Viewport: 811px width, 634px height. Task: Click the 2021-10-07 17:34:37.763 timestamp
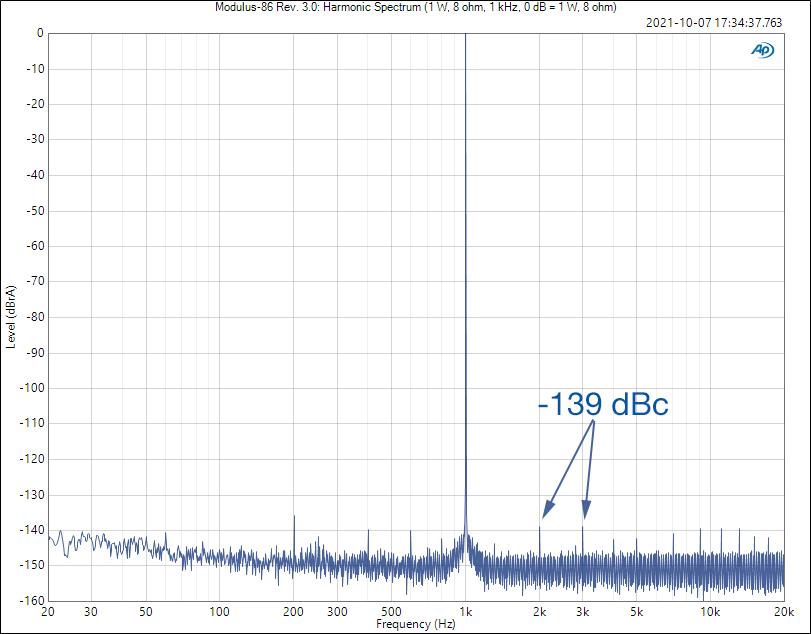tap(714, 23)
